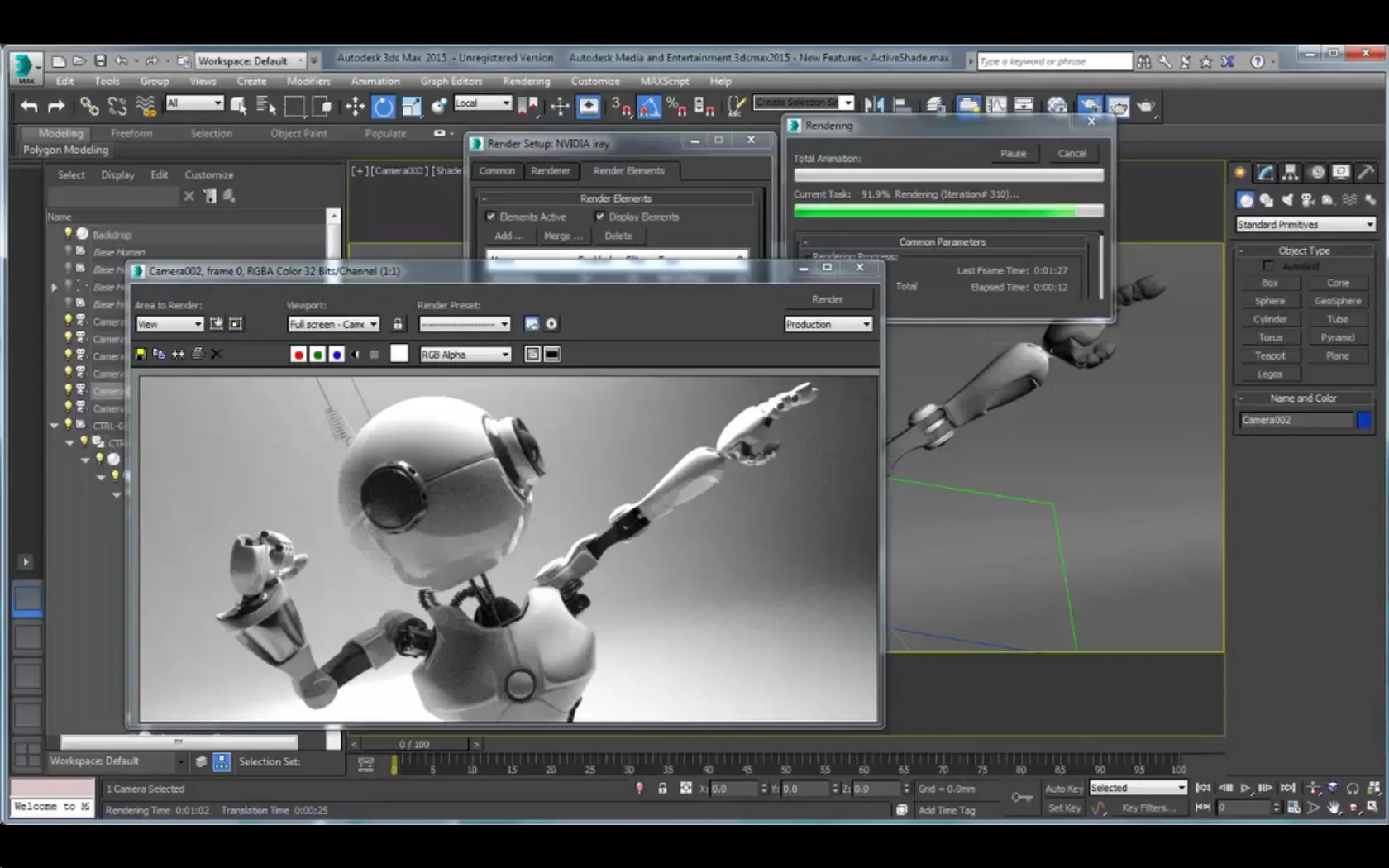Open the Production render mode dropdown
Viewport: 1389px width, 868px height.
[x=828, y=324]
